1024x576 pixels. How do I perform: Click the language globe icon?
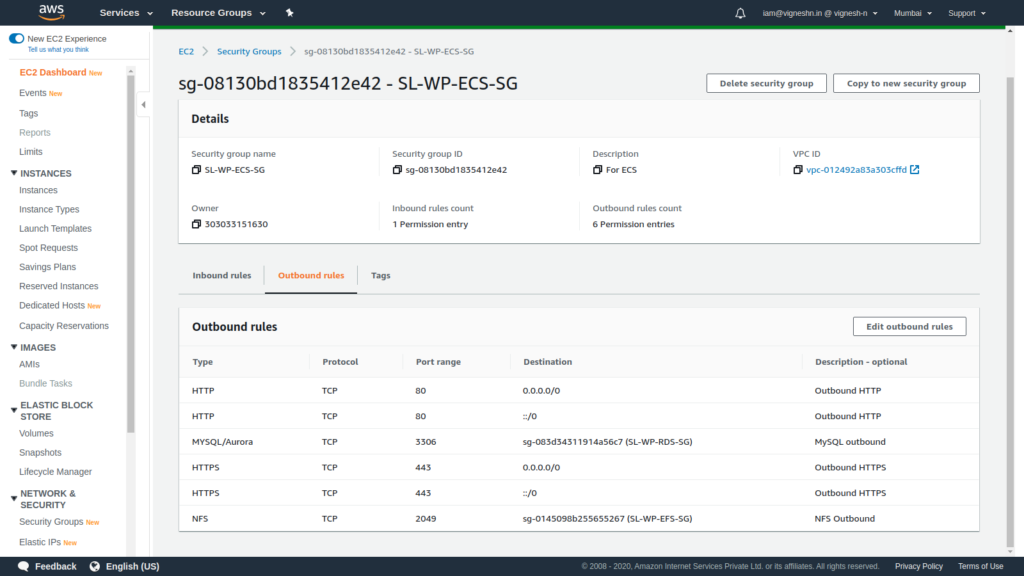[95, 566]
